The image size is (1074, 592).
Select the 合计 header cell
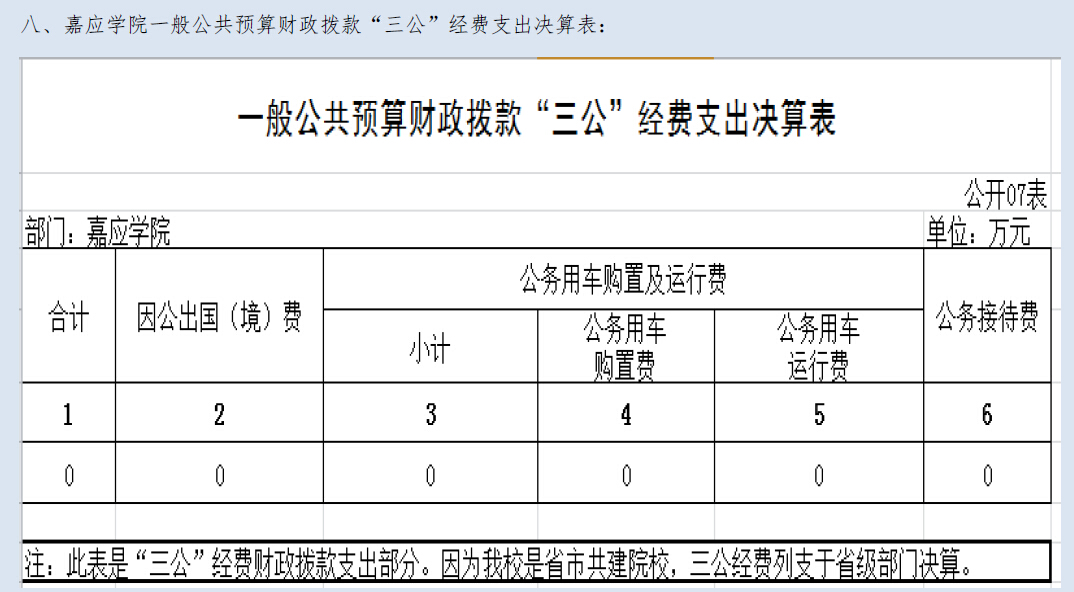pyautogui.click(x=68, y=316)
